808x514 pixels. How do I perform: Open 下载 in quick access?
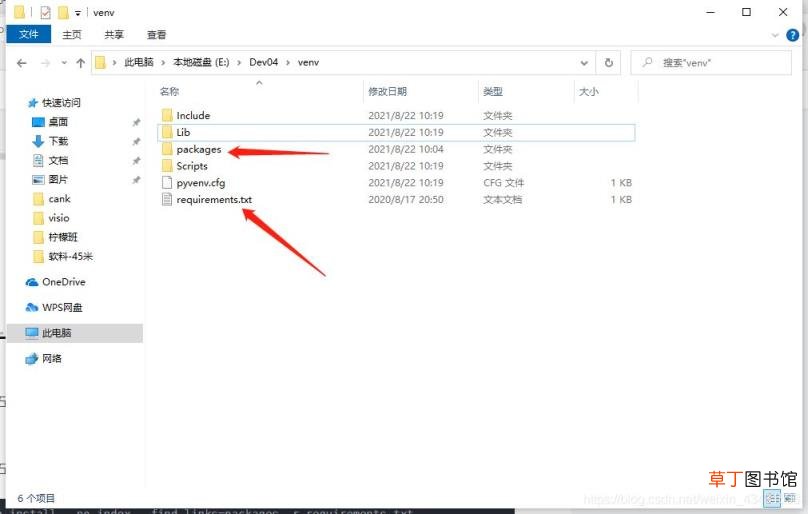pos(58,141)
